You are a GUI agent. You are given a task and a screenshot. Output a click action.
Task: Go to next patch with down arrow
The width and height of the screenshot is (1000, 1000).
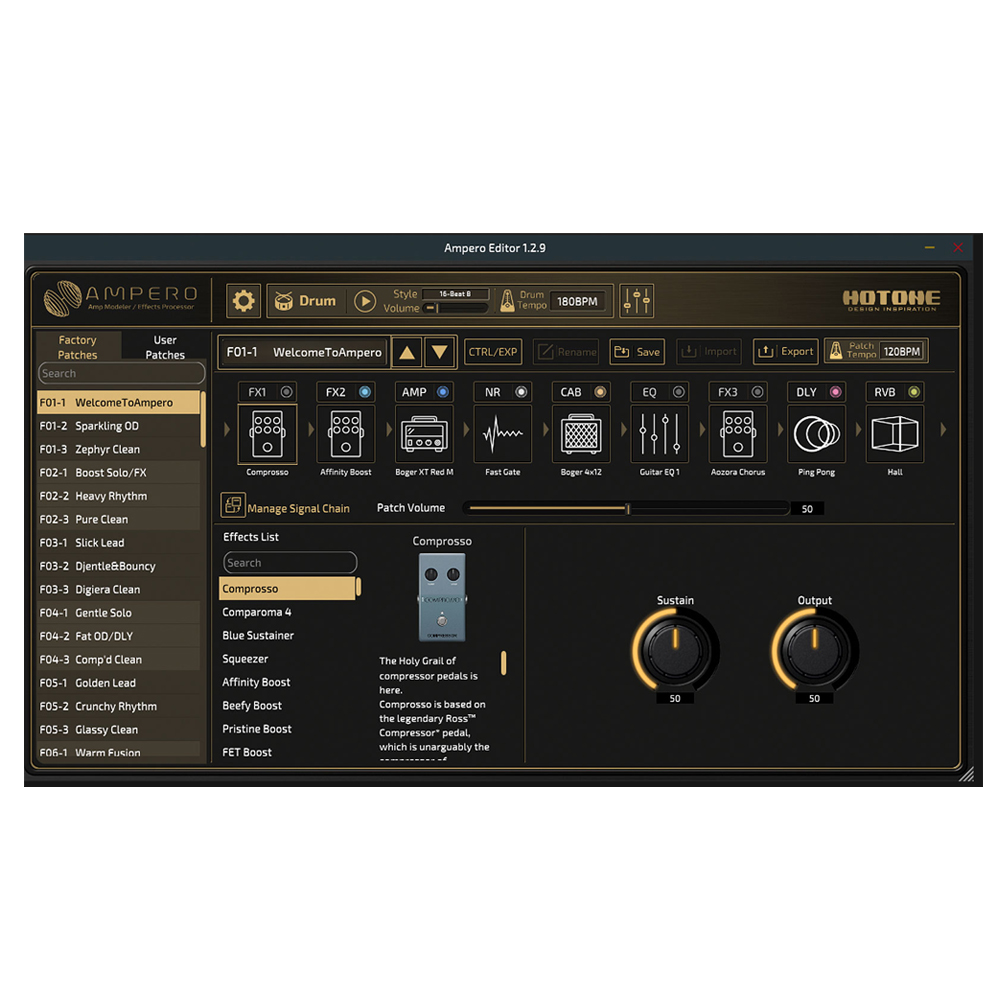(440, 352)
